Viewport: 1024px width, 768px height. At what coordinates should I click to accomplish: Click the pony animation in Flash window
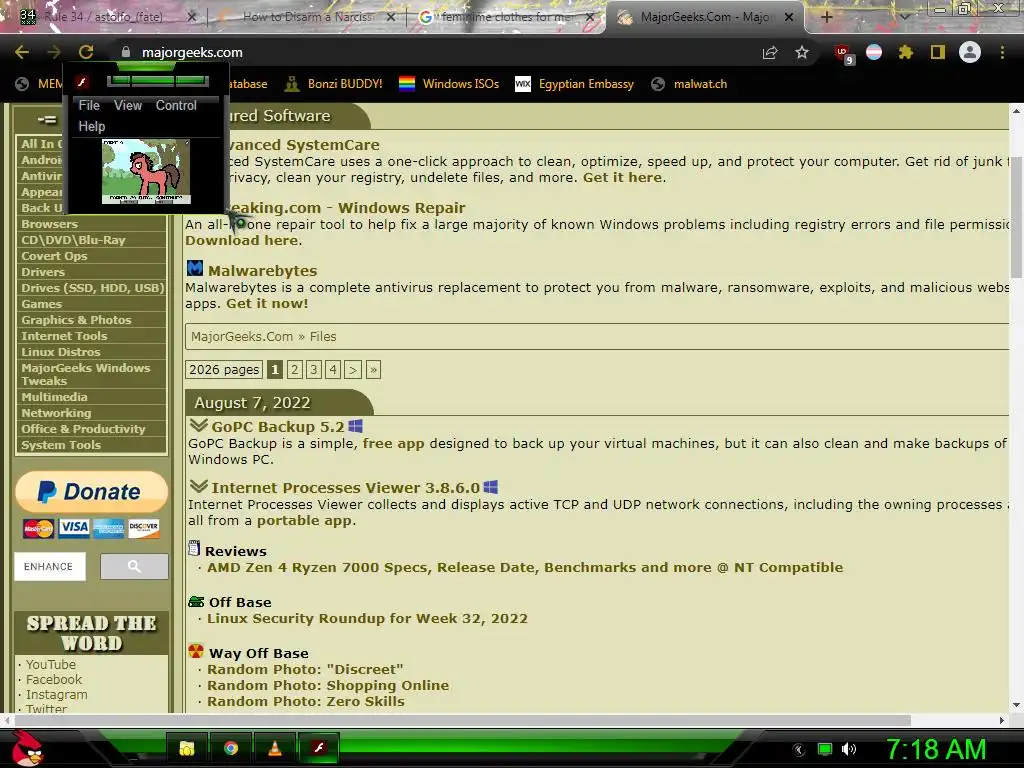tap(146, 171)
